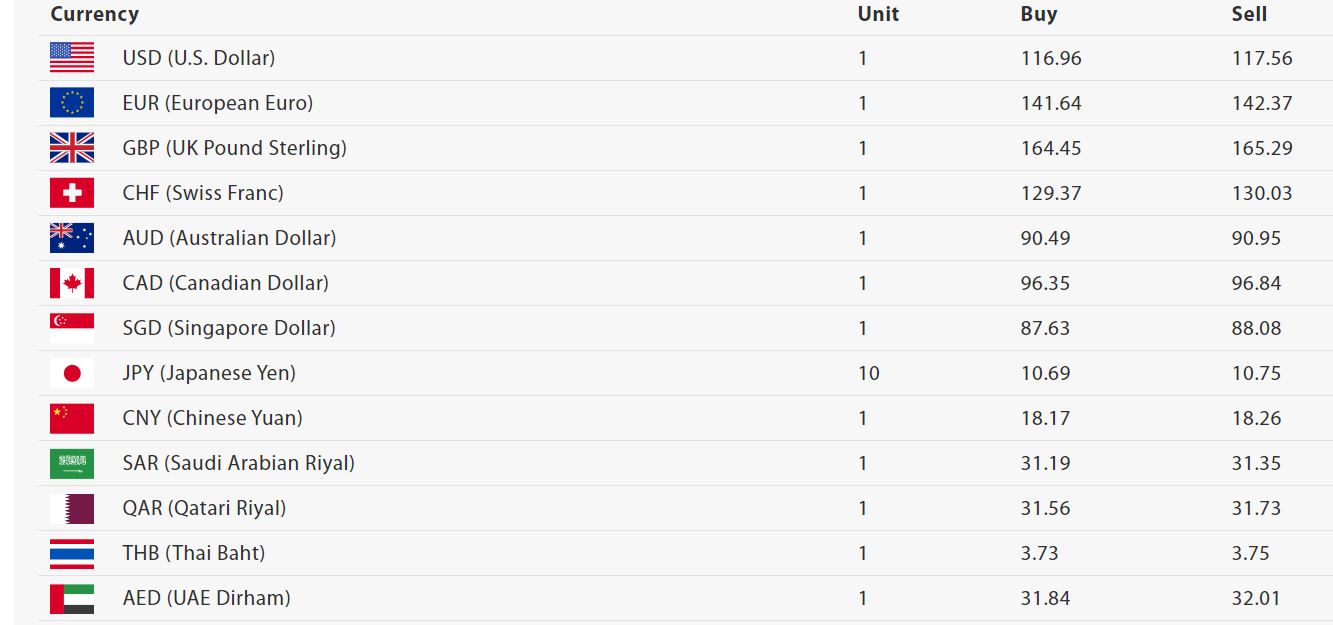Click the Qatar flag icon
Screen dimensions: 1333x625
tap(72, 508)
